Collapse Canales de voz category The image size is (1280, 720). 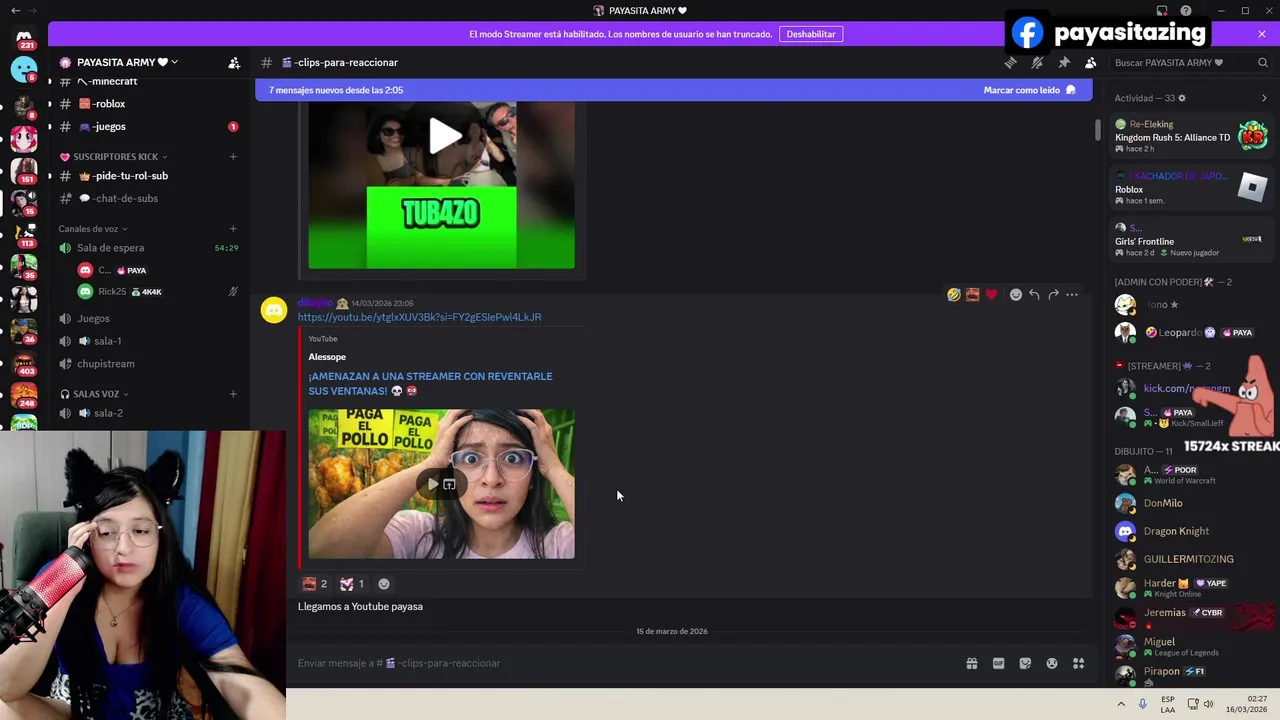(x=93, y=229)
